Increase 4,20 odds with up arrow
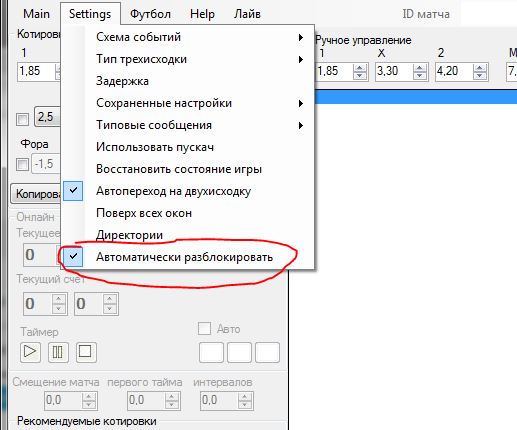This screenshot has height=430, width=517. pyautogui.click(x=480, y=68)
